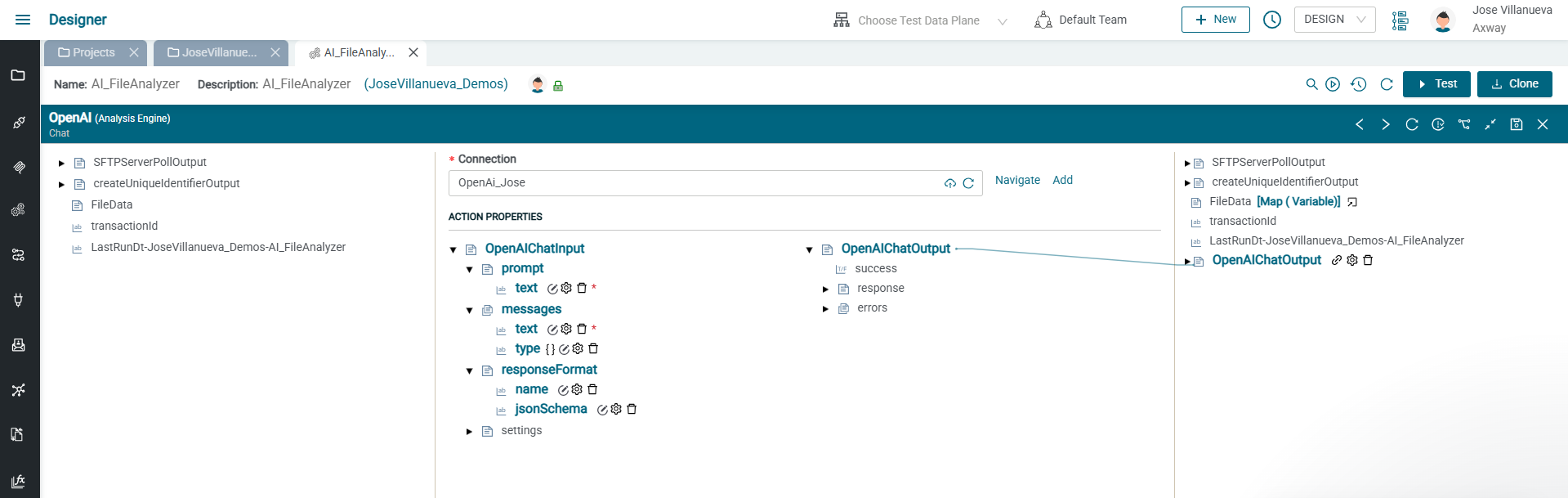Open Jose Villanueva user avatar menu
Image resolution: width=1568 pixels, height=498 pixels.
click(x=1443, y=20)
